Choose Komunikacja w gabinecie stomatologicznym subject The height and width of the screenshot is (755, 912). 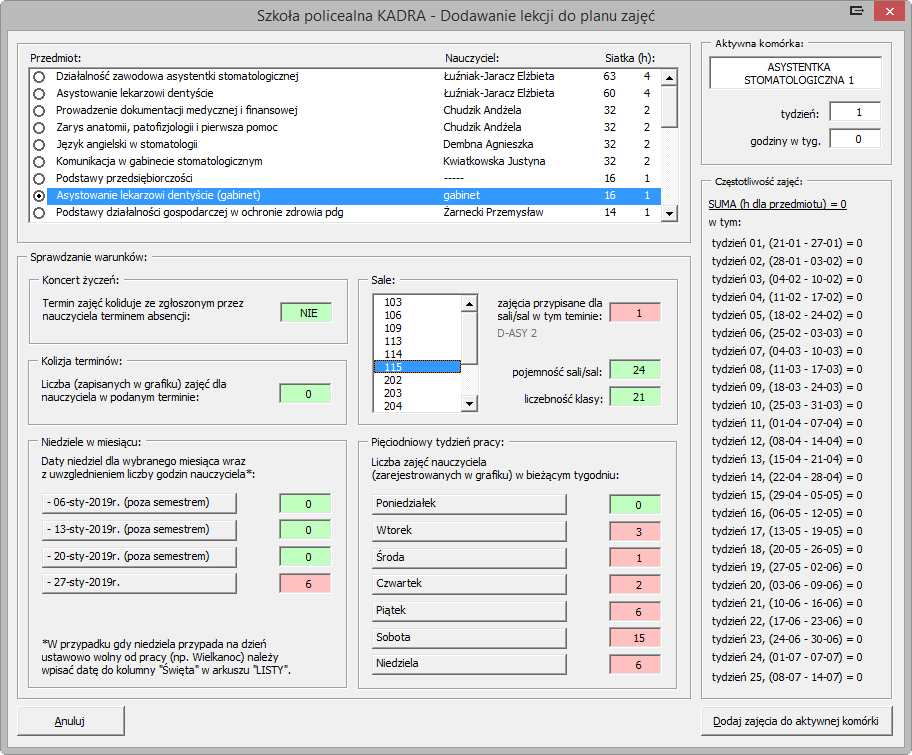(39, 161)
